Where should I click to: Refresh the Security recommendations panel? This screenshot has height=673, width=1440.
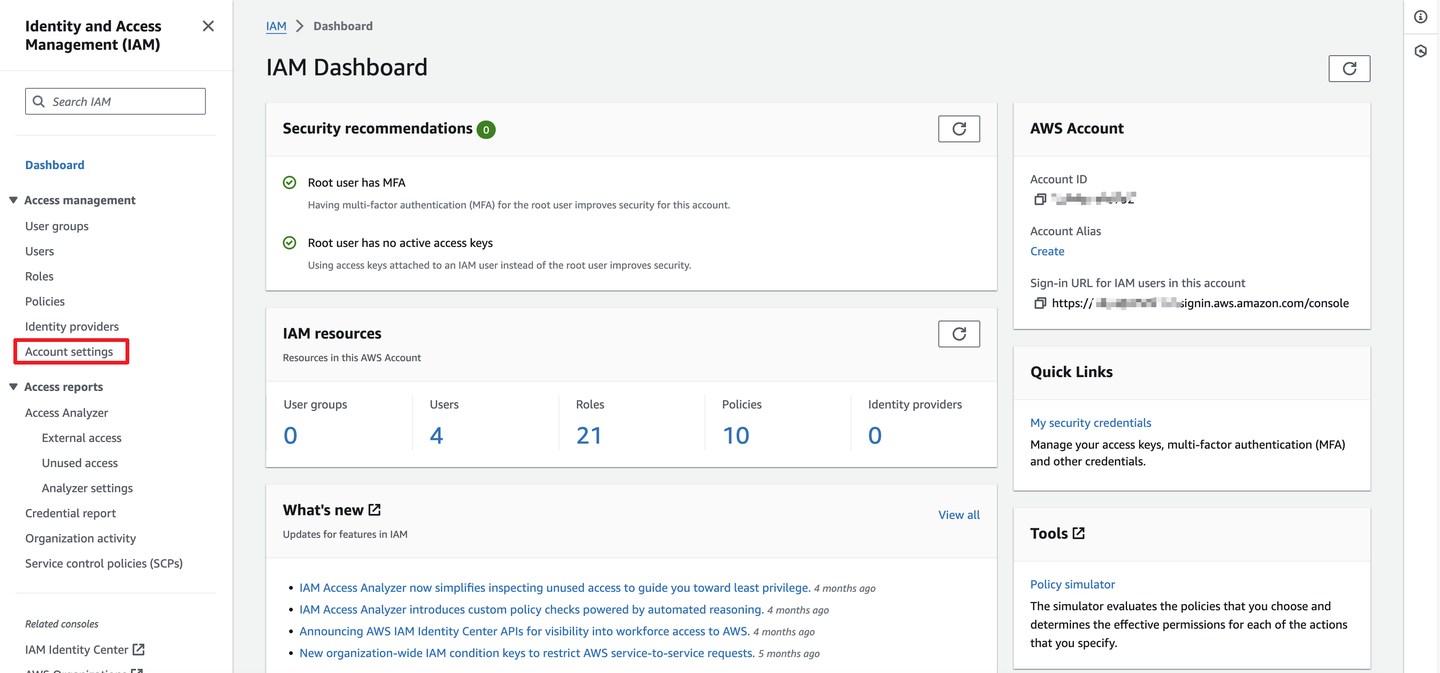pos(958,129)
